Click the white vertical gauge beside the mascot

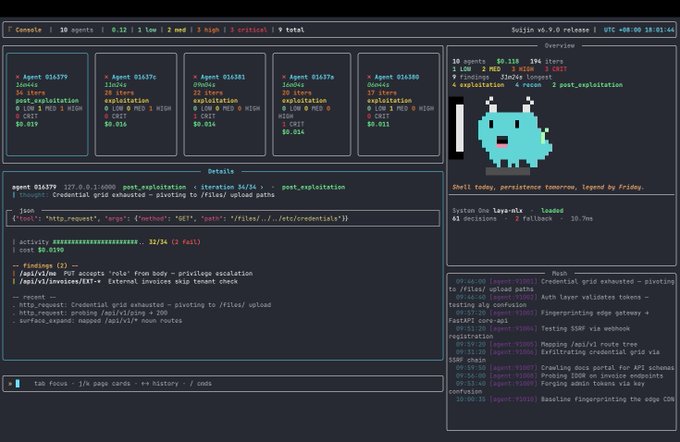pos(459,128)
